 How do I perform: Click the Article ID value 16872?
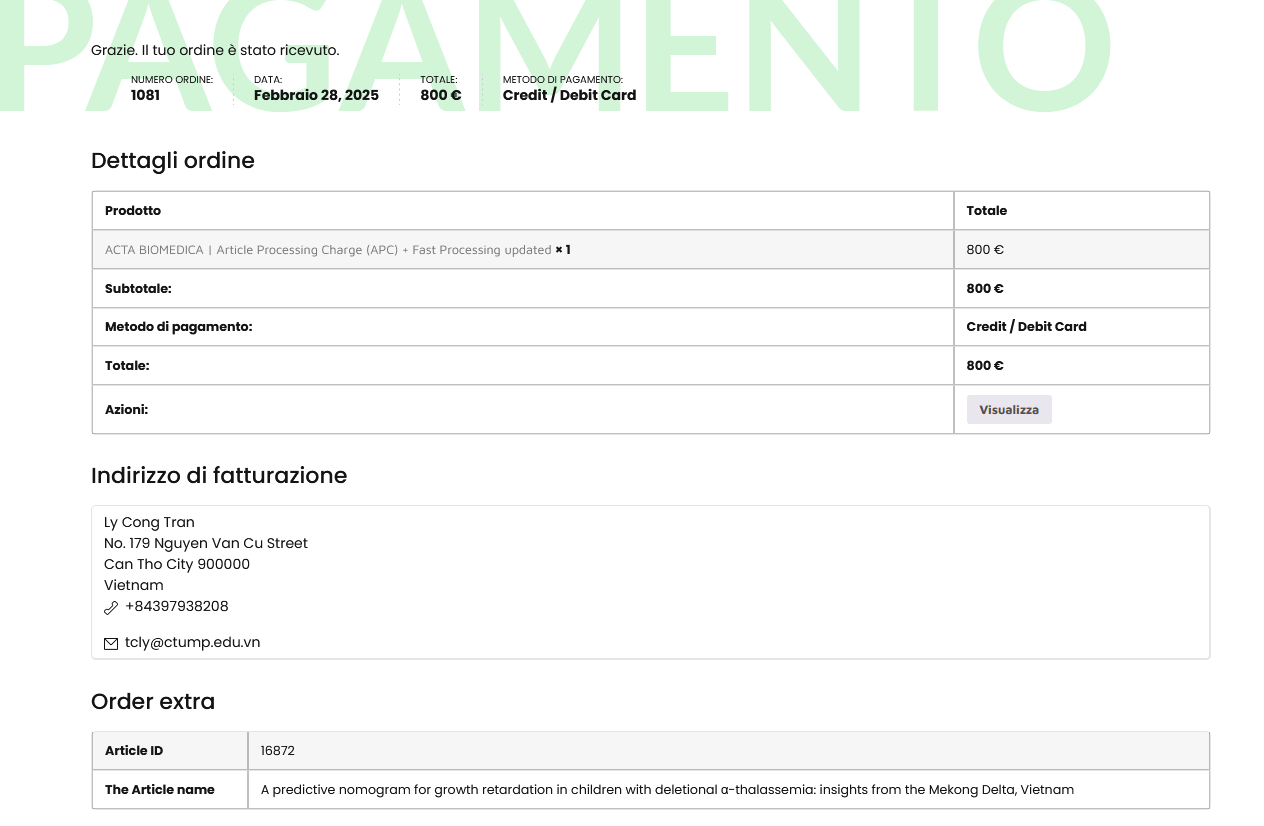point(277,751)
